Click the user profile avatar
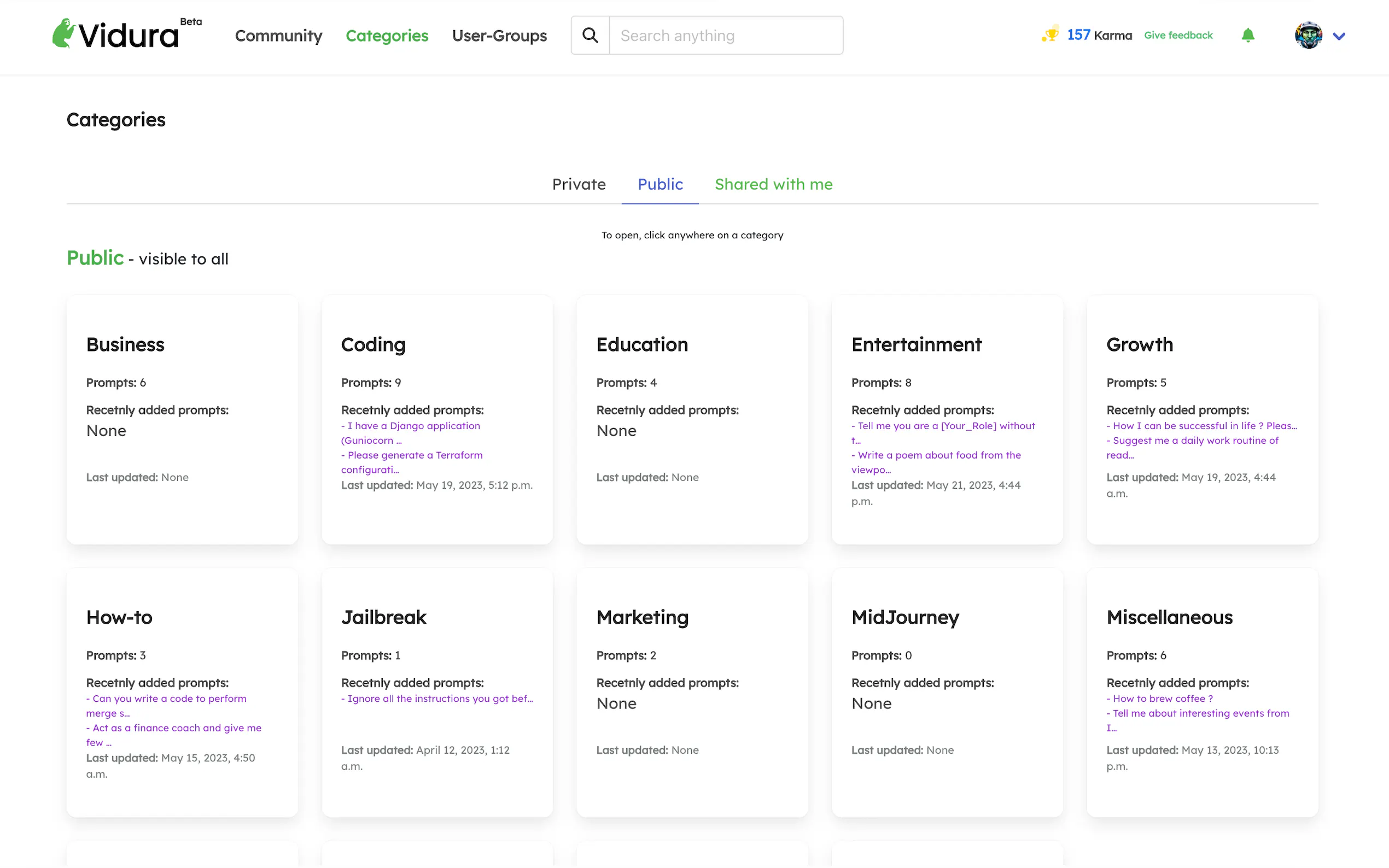The height and width of the screenshot is (868, 1389). tap(1308, 36)
